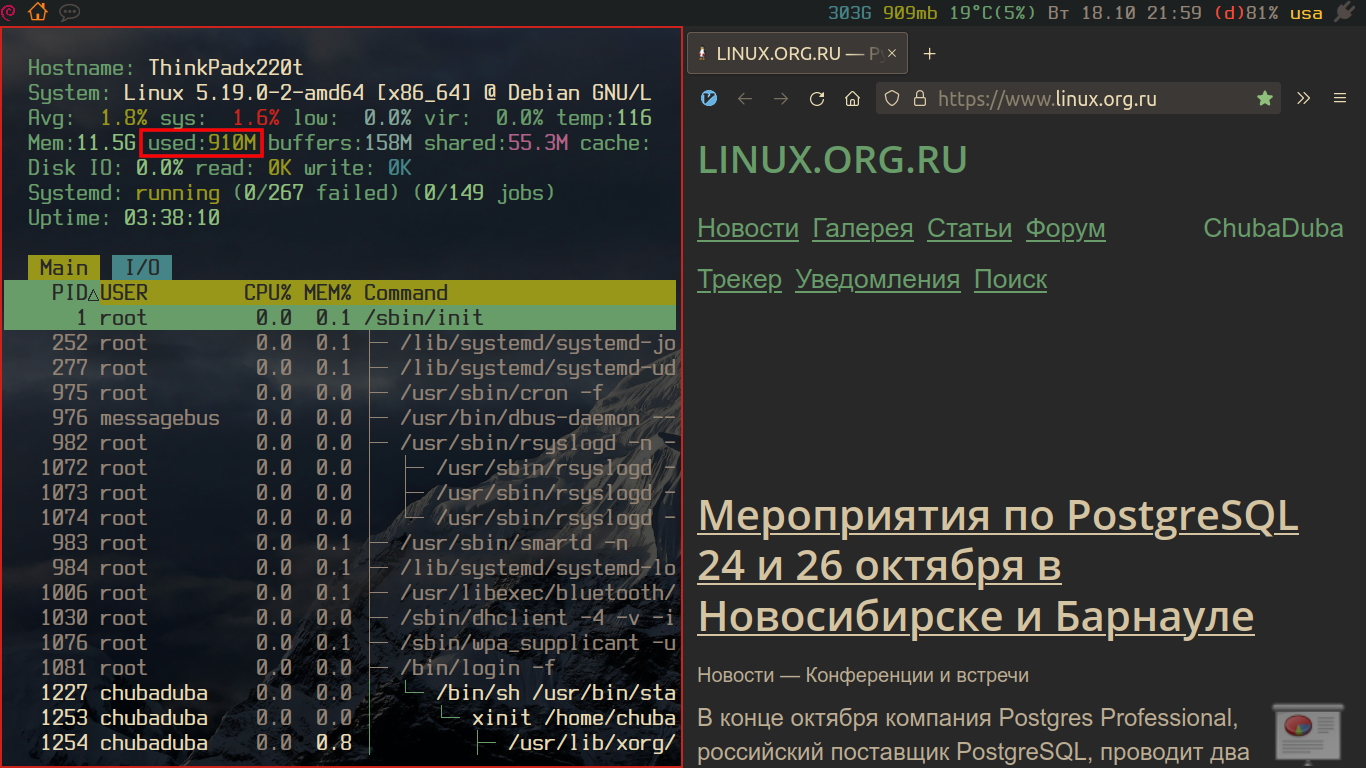This screenshot has height=768, width=1366.
Task: Open the Новости navigation link
Action: click(748, 228)
